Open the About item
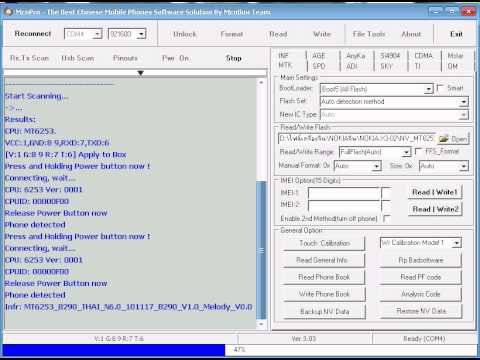This screenshot has height=360, width=480. click(x=411, y=34)
